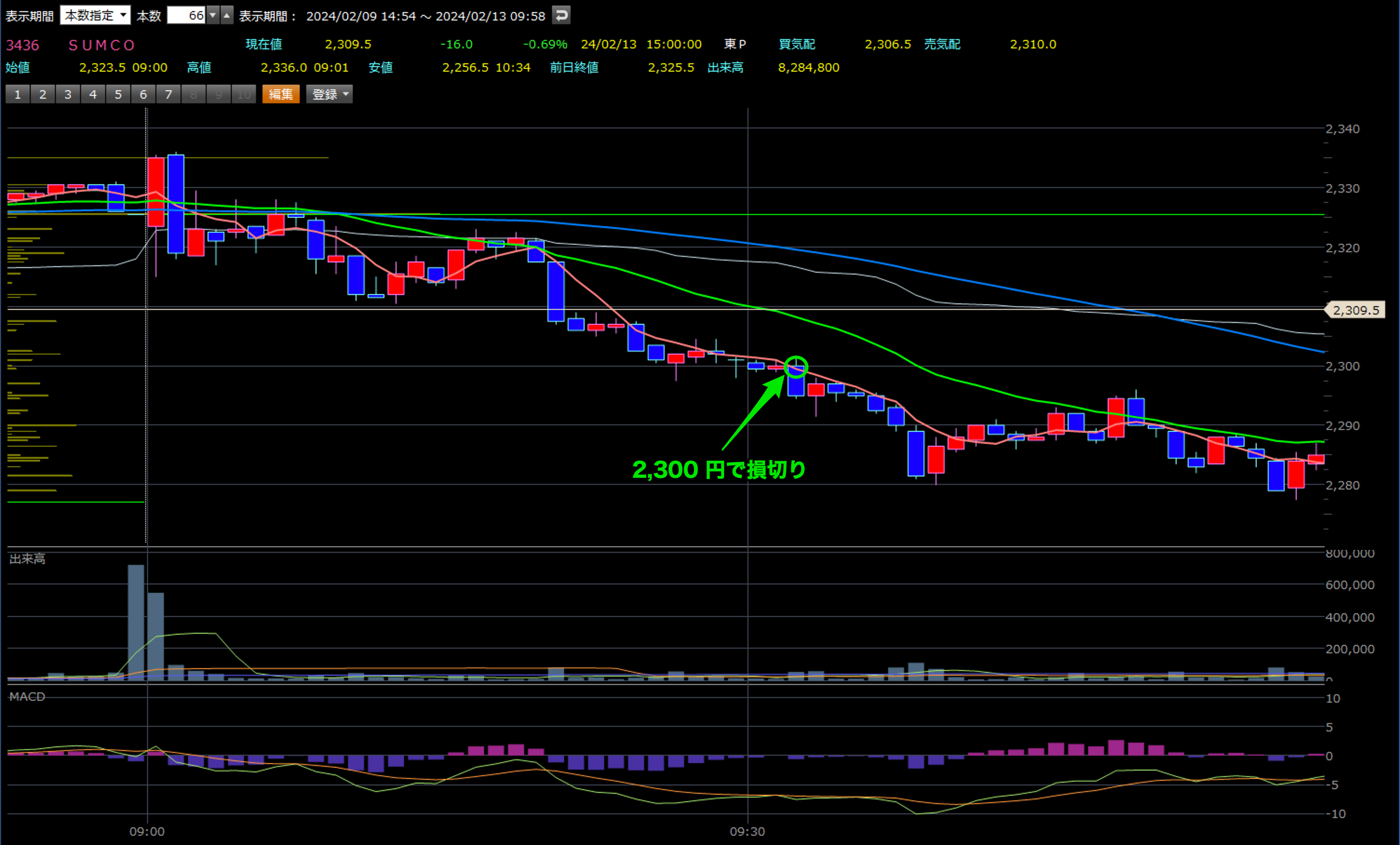Select chart preset tab 5
The height and width of the screenshot is (845, 1400).
[118, 94]
